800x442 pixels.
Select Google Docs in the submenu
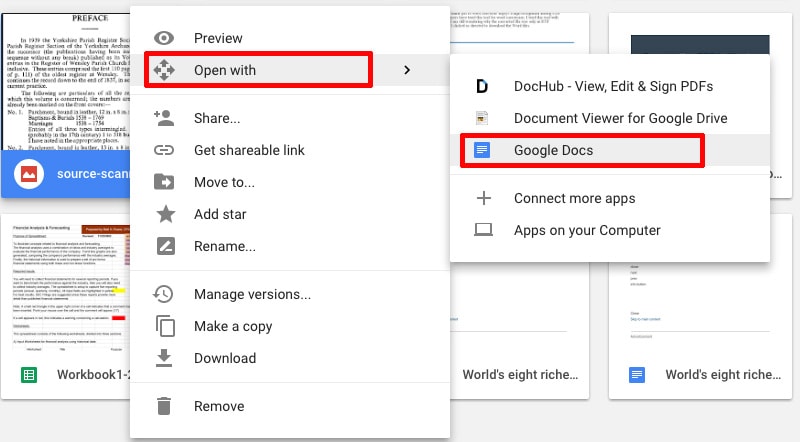coord(610,150)
